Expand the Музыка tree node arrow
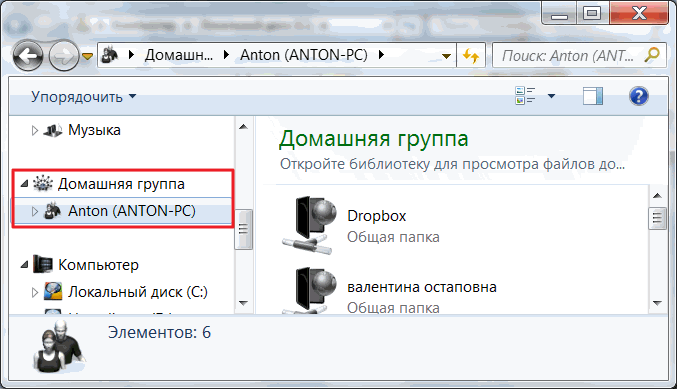The height and width of the screenshot is (389, 677). coord(35,130)
